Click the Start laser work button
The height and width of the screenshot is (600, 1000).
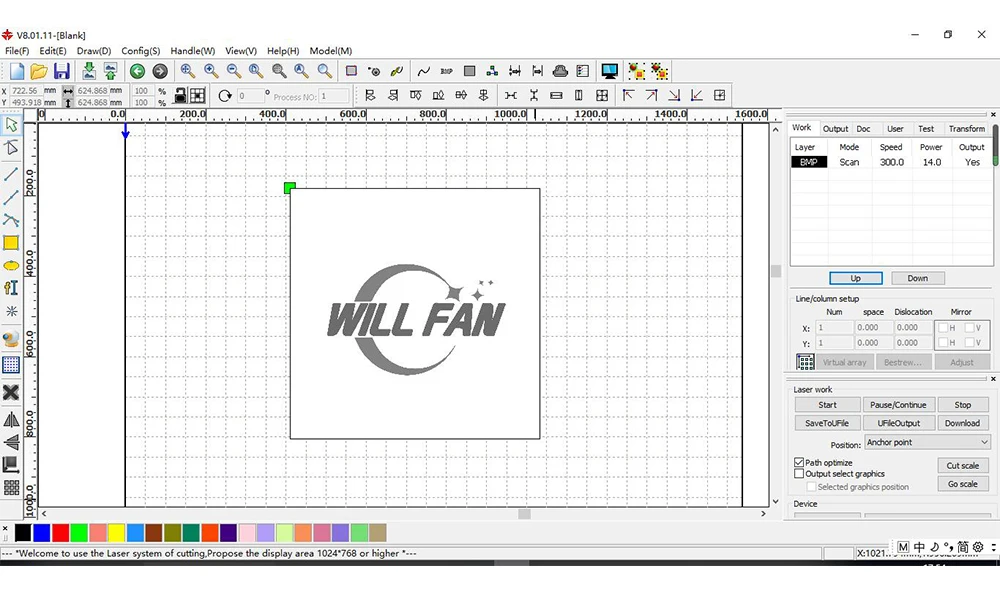pyautogui.click(x=827, y=405)
